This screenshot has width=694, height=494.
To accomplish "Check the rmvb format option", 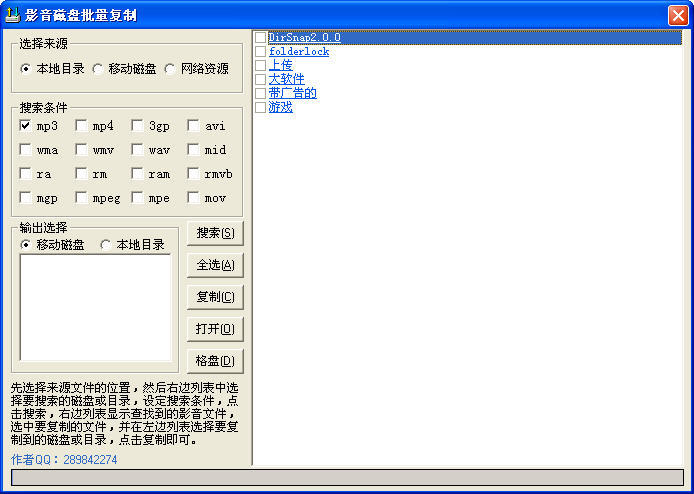I will 193,174.
